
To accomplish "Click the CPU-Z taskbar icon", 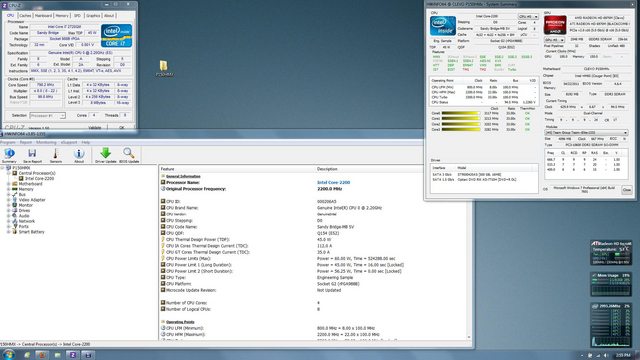I will tap(73, 355).
